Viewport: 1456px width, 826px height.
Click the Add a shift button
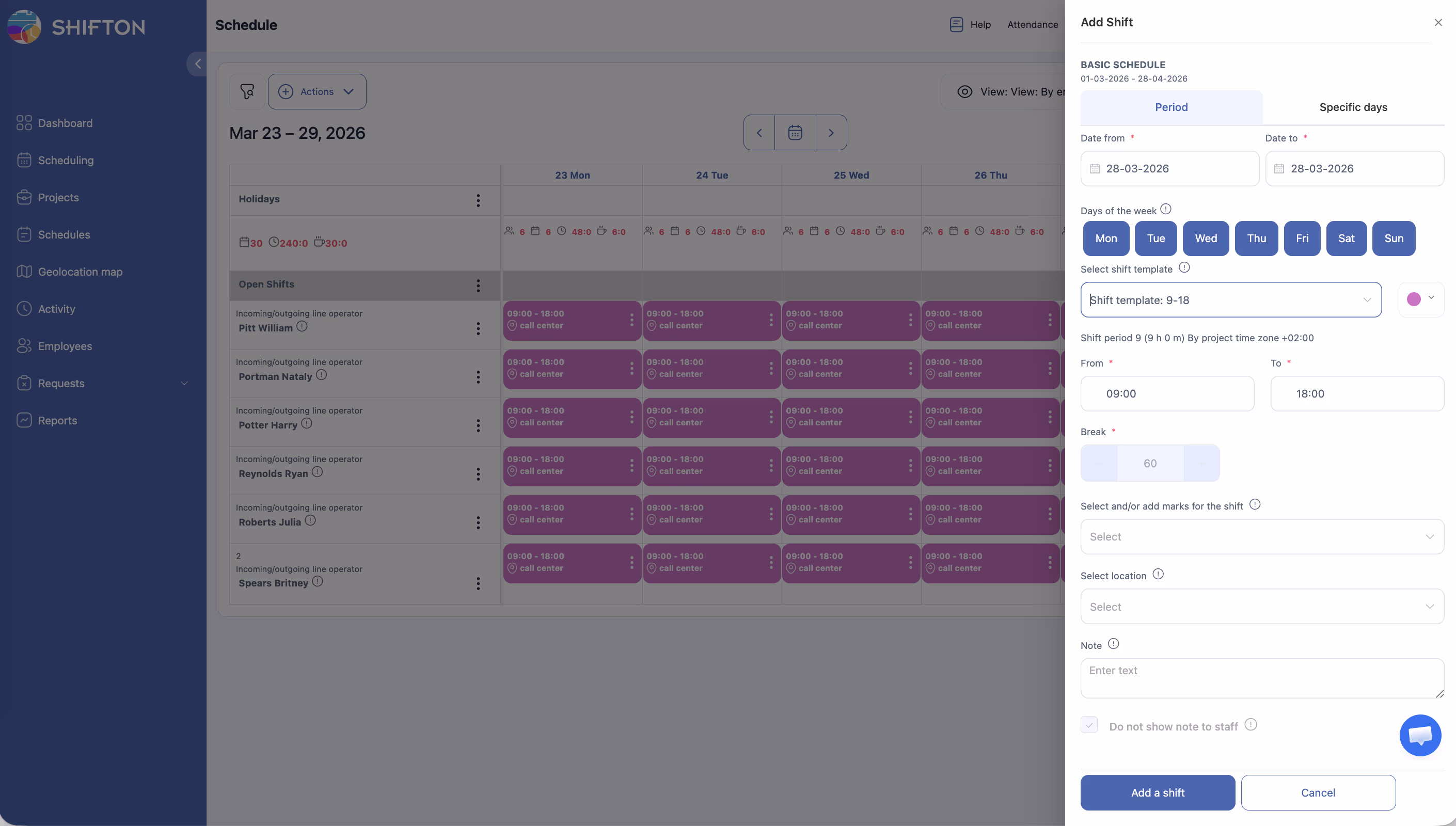(x=1157, y=792)
